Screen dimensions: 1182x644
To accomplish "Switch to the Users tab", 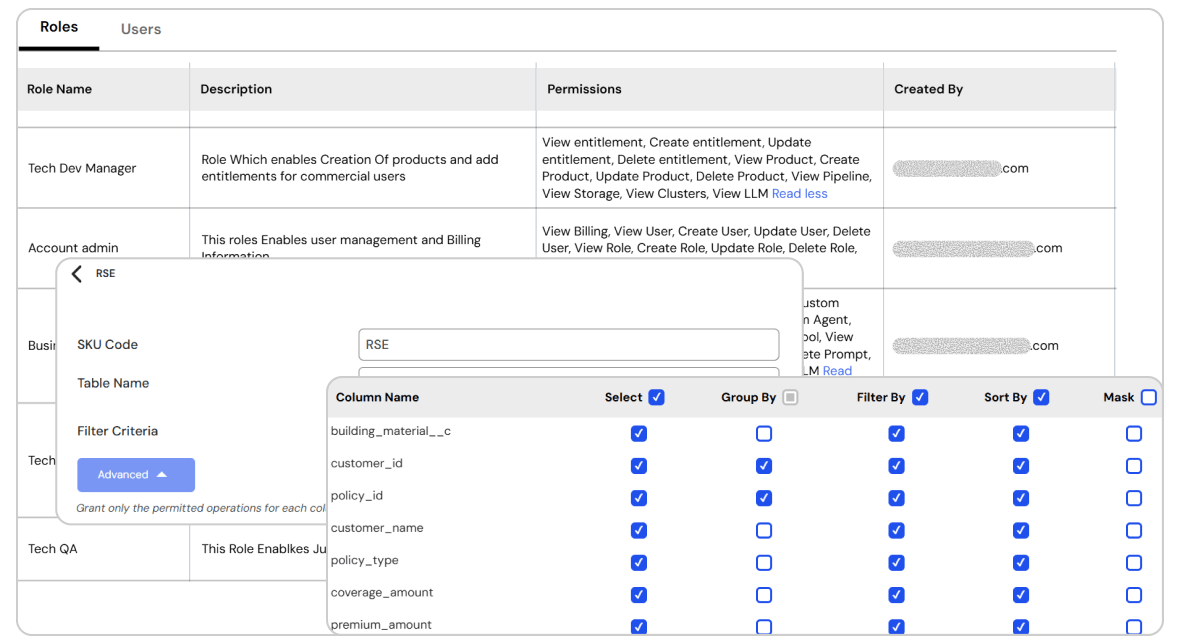I will click(141, 29).
